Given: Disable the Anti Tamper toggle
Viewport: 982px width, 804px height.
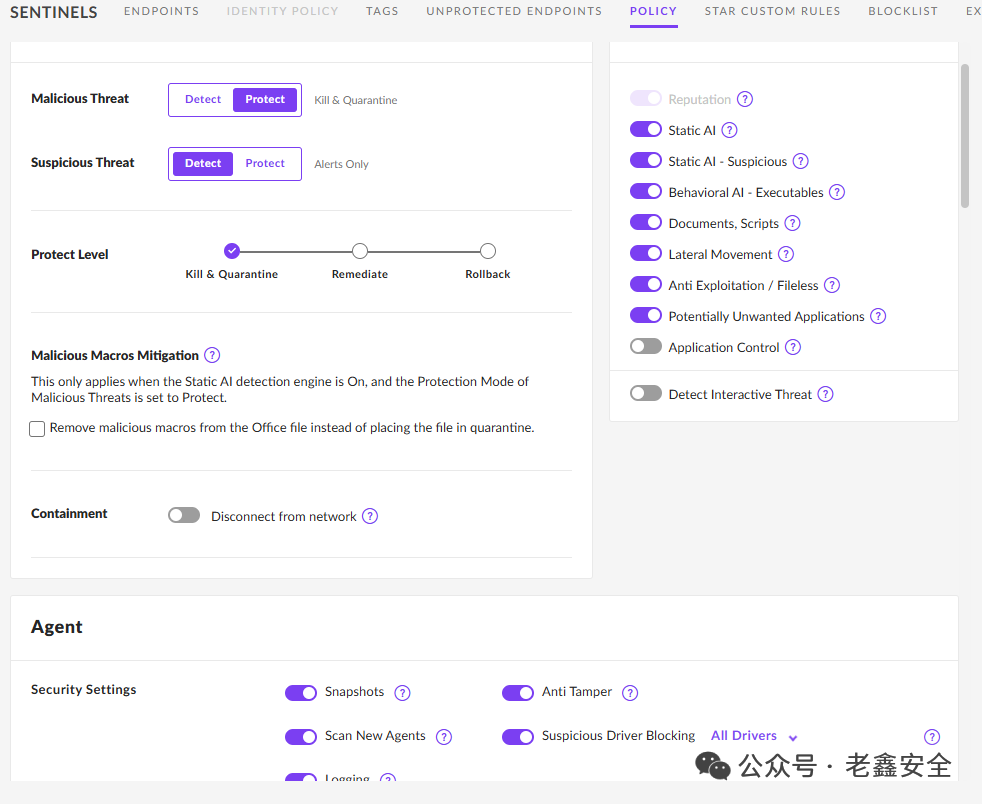Looking at the screenshot, I should 518,693.
